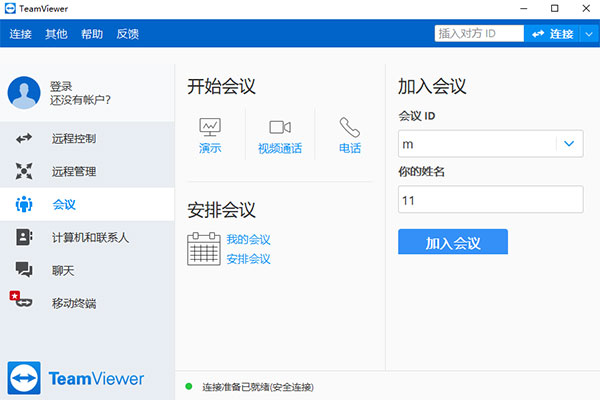Maximize the TeamViewer window
The image size is (600, 400).
pos(554,8)
